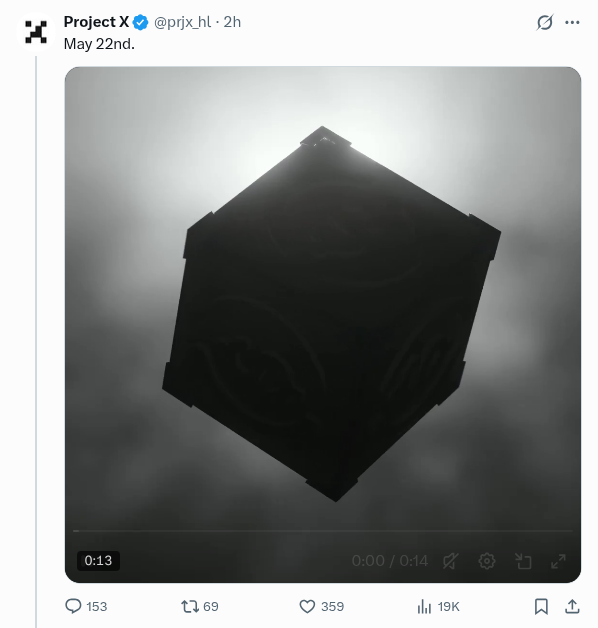Open the Project X display name link

tap(96, 22)
